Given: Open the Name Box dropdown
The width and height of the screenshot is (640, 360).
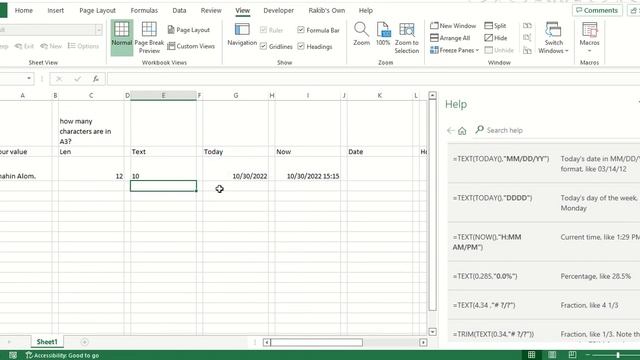Looking at the screenshot, I should coord(29,78).
